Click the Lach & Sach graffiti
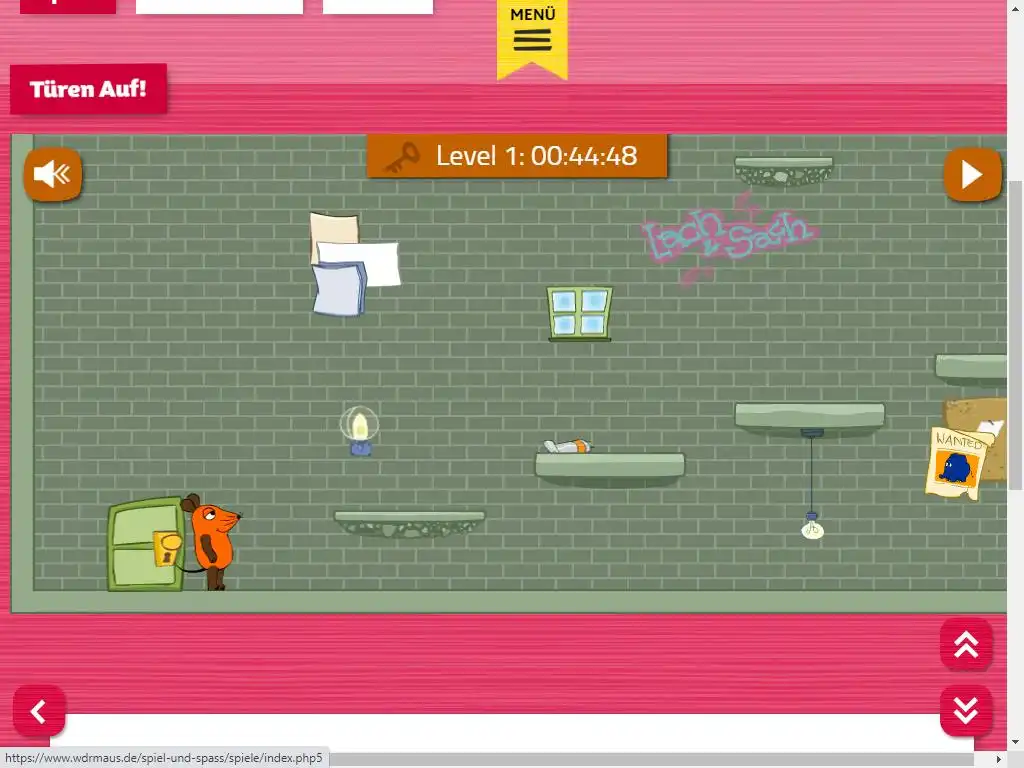Image resolution: width=1024 pixels, height=768 pixels. 728,238
